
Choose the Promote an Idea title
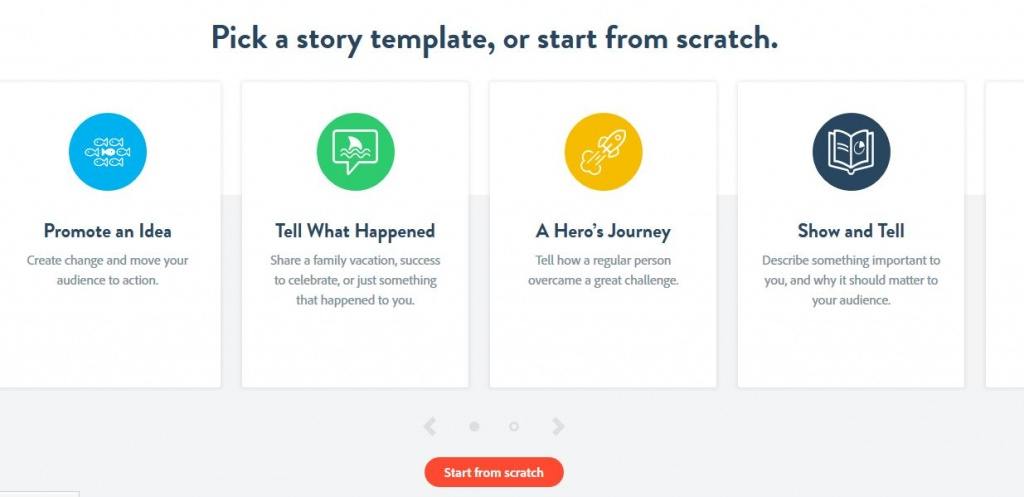(x=108, y=231)
